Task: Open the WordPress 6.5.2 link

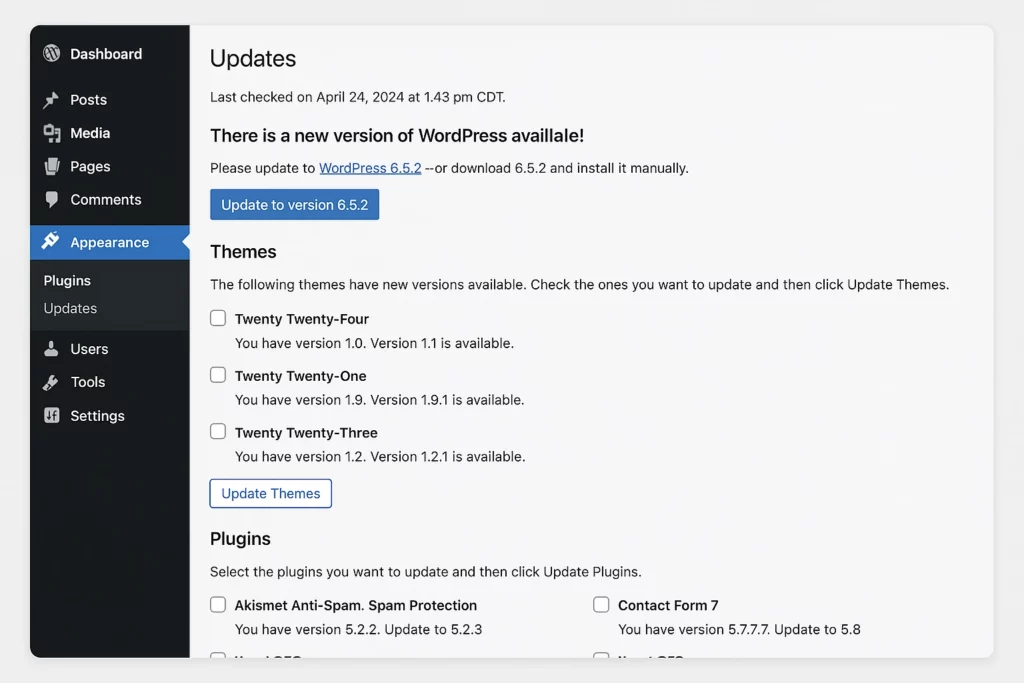Action: 370,168
